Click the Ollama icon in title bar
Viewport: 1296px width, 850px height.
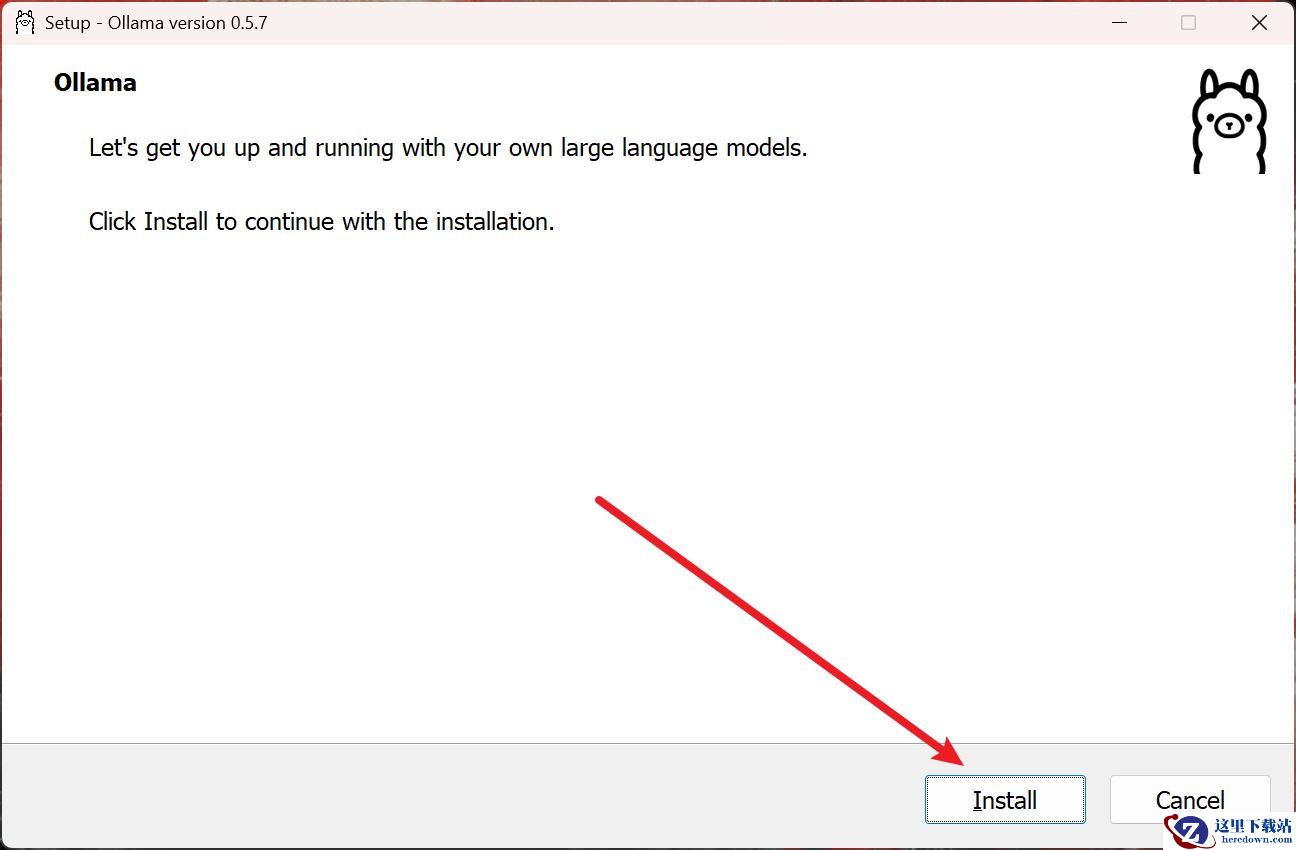point(25,22)
